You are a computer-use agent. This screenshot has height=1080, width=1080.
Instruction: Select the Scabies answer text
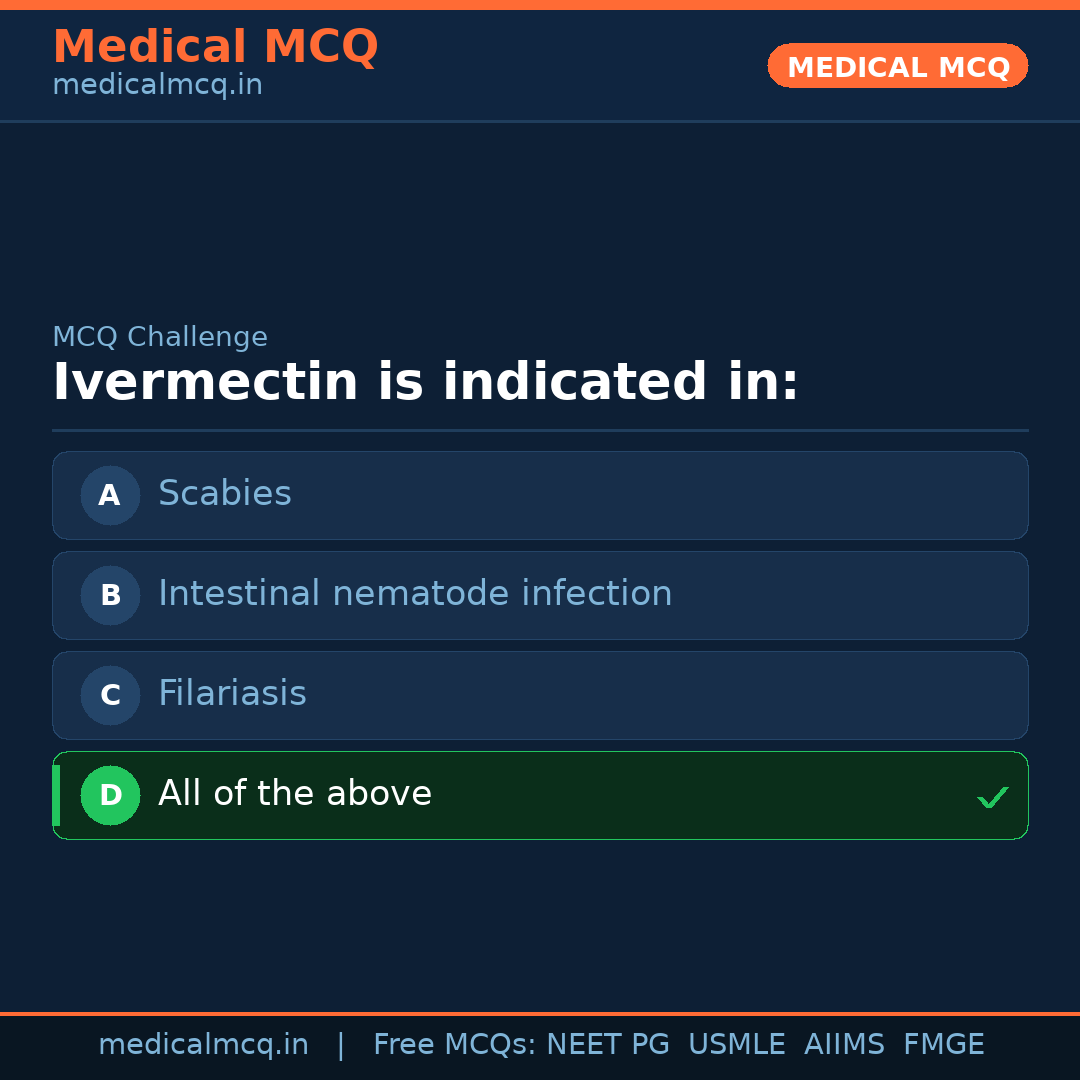tap(225, 494)
